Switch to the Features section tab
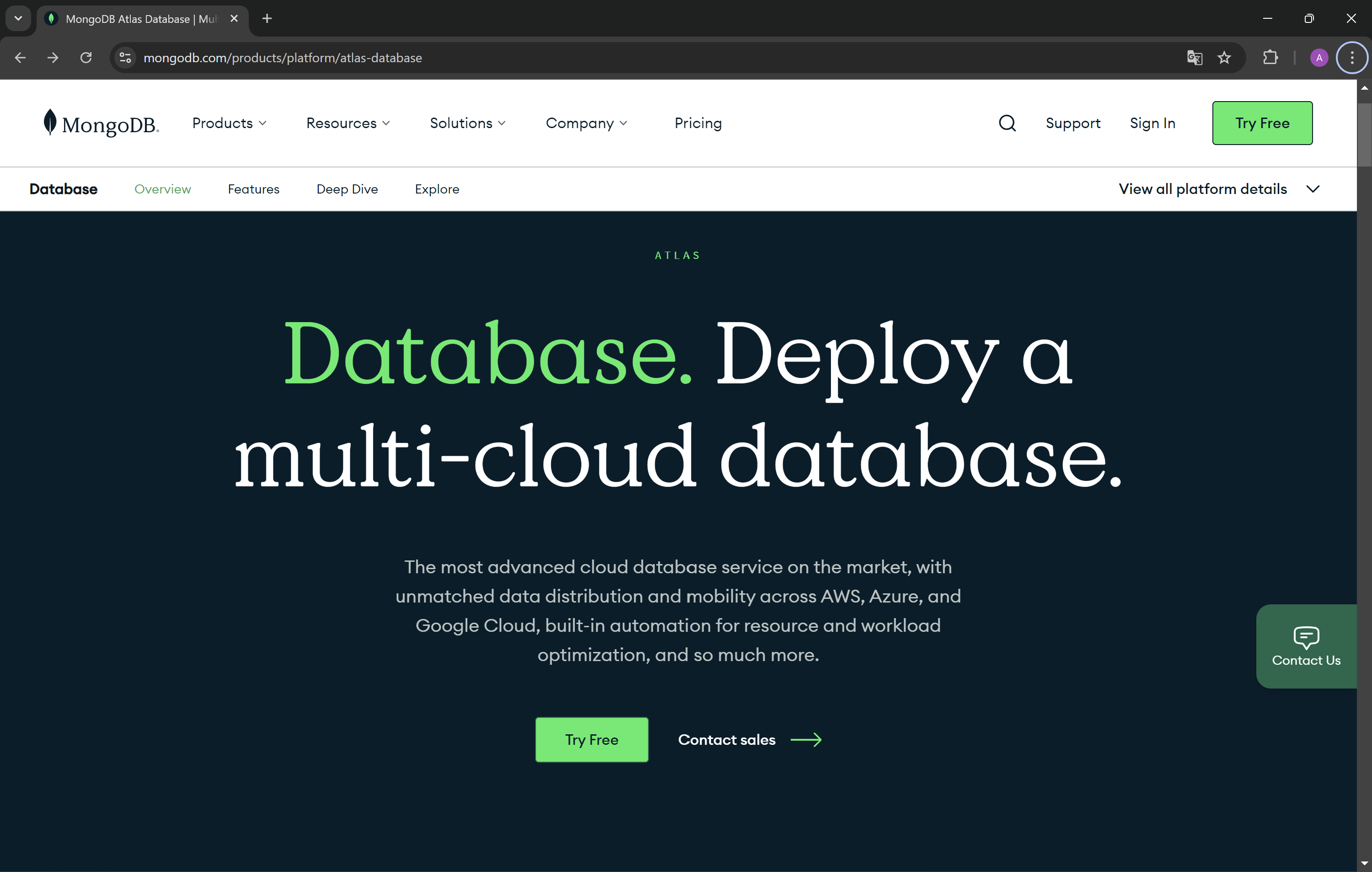This screenshot has height=872, width=1372. tap(253, 189)
